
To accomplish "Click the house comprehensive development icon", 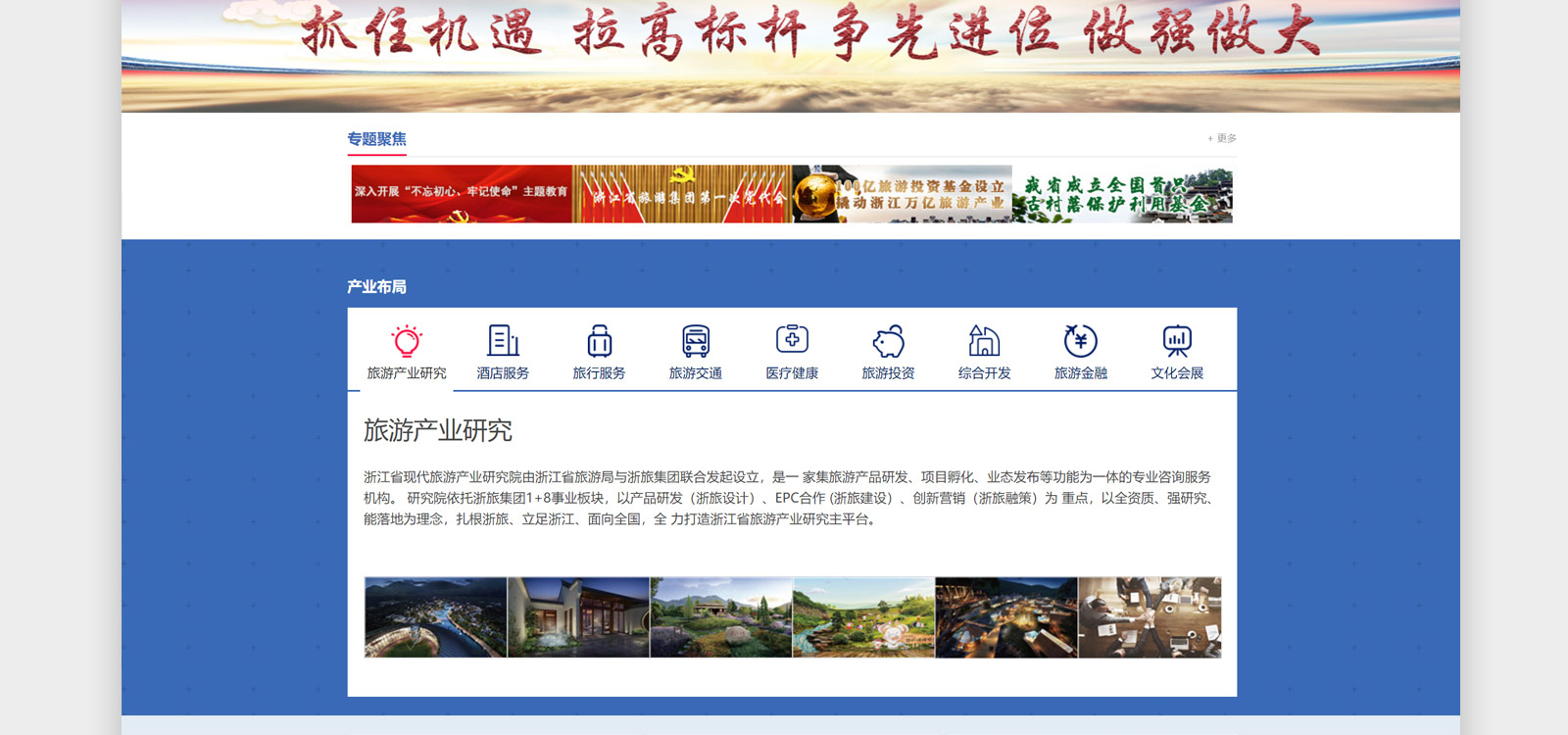I will pos(984,341).
